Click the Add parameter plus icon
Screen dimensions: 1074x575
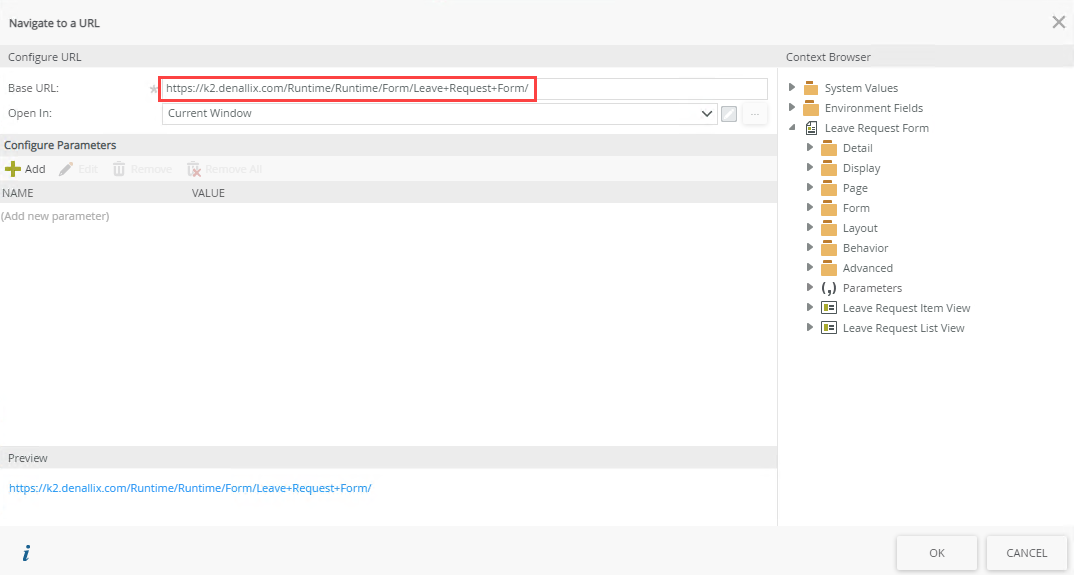13,169
